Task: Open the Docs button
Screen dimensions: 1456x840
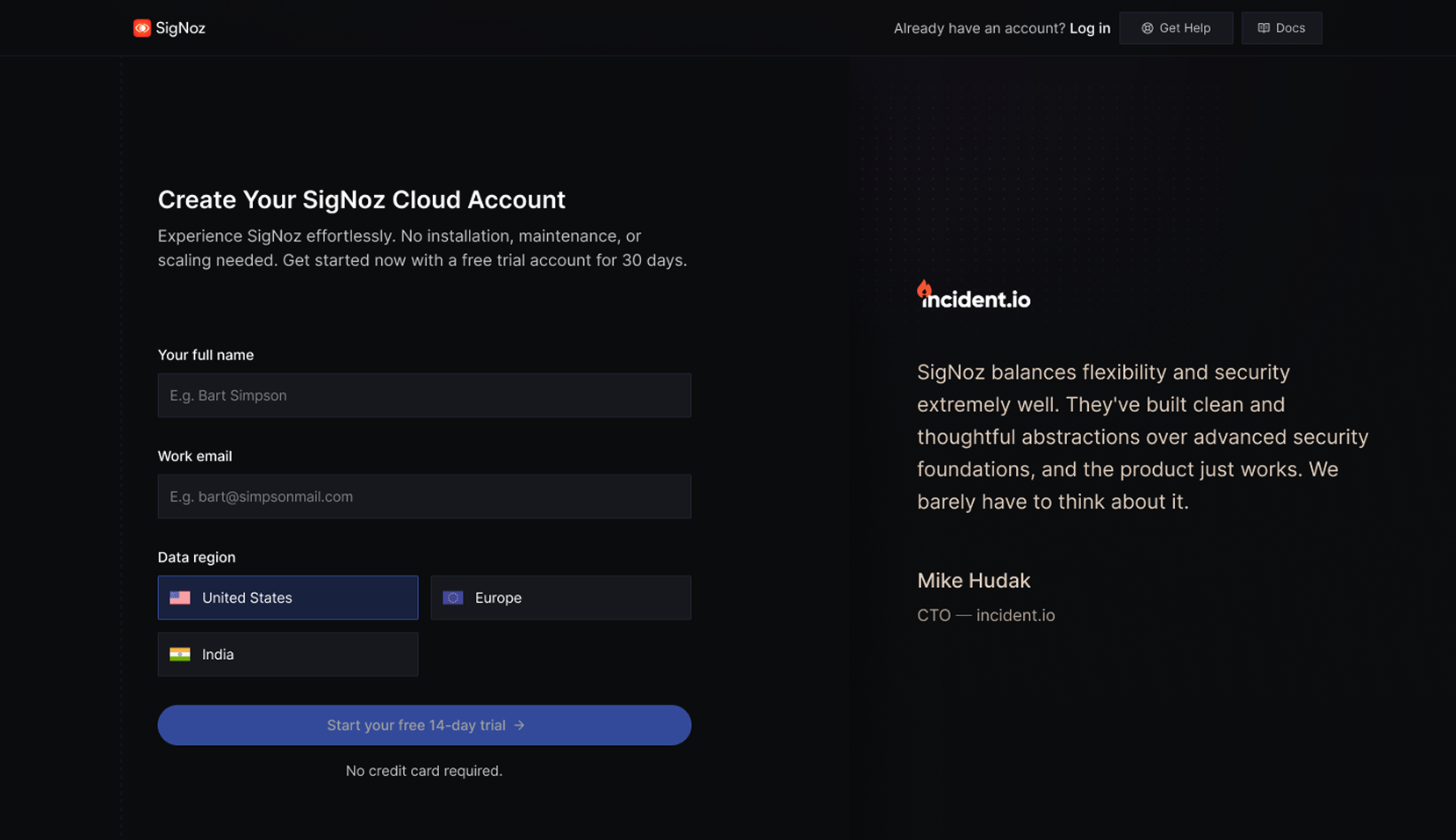Action: coord(1281,28)
